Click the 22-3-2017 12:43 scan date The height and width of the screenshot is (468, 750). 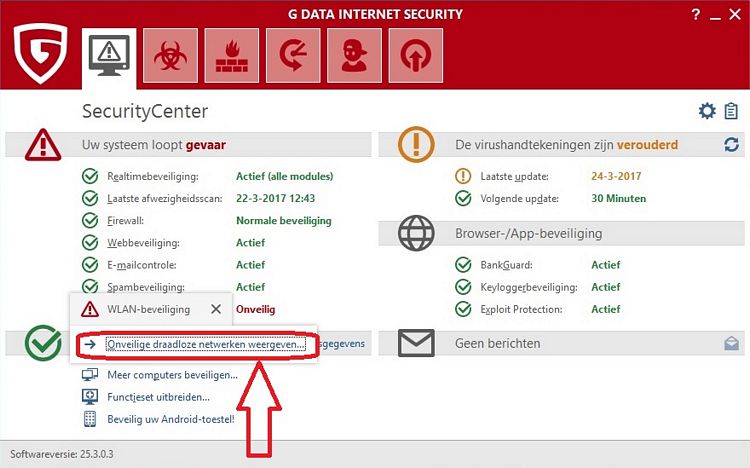[276, 198]
